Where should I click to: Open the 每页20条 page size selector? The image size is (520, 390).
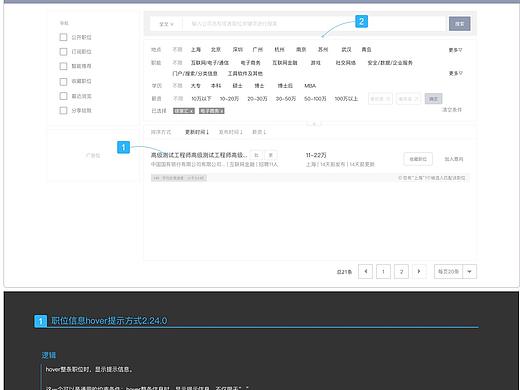pyautogui.click(x=448, y=271)
